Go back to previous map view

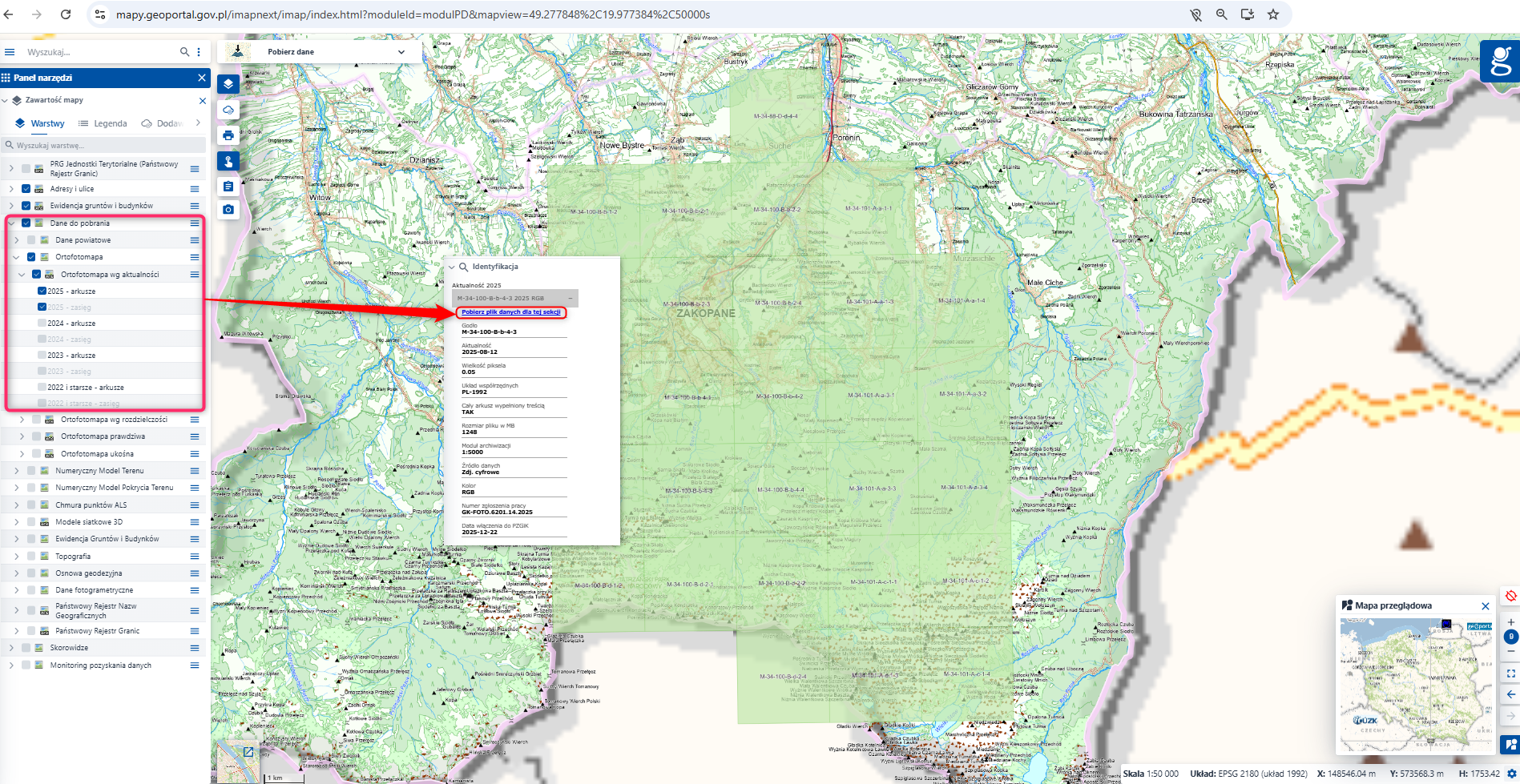pos(1510,694)
